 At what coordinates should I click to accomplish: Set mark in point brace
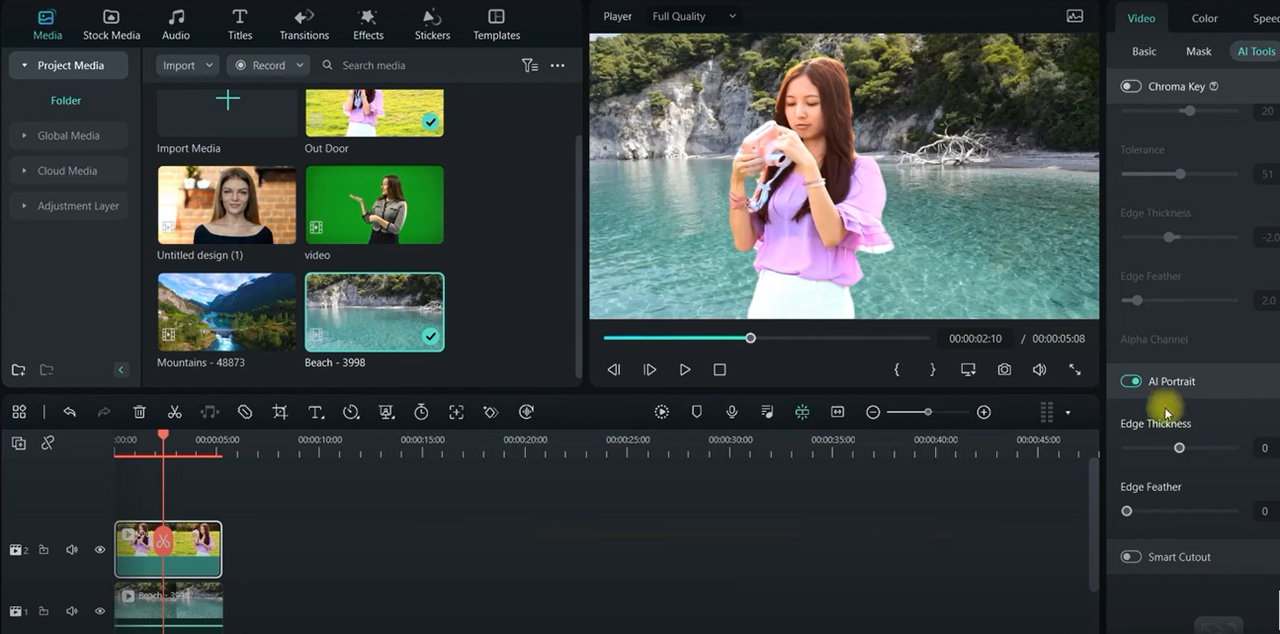(x=897, y=370)
